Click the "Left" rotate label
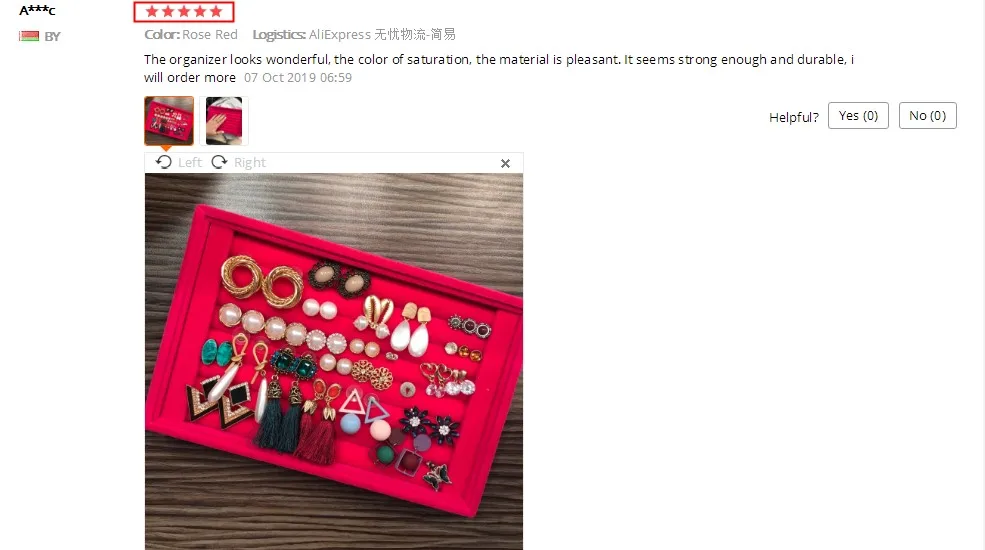The height and width of the screenshot is (550, 985). point(190,163)
